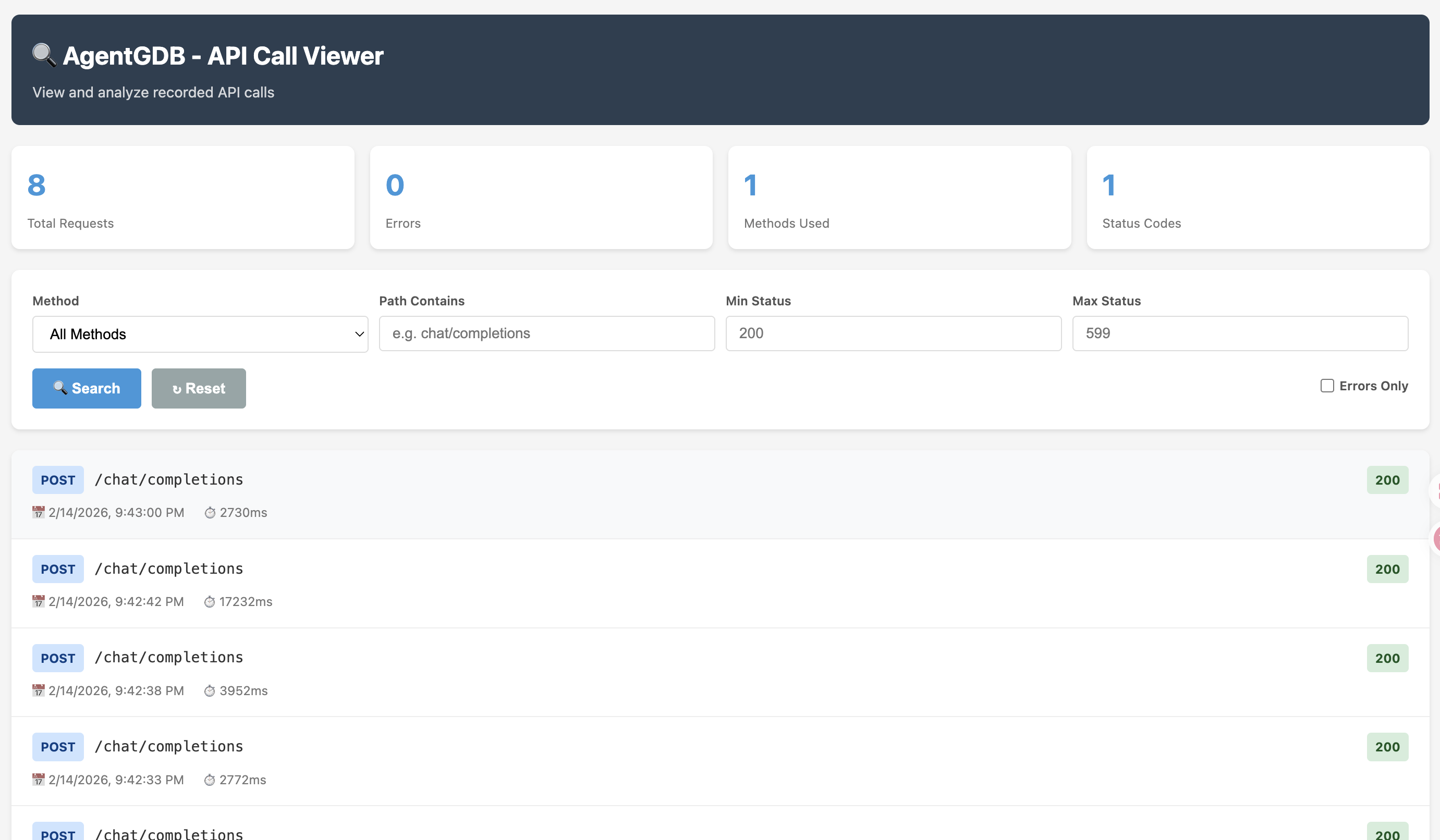Open the All Methods dropdown

[x=200, y=334]
